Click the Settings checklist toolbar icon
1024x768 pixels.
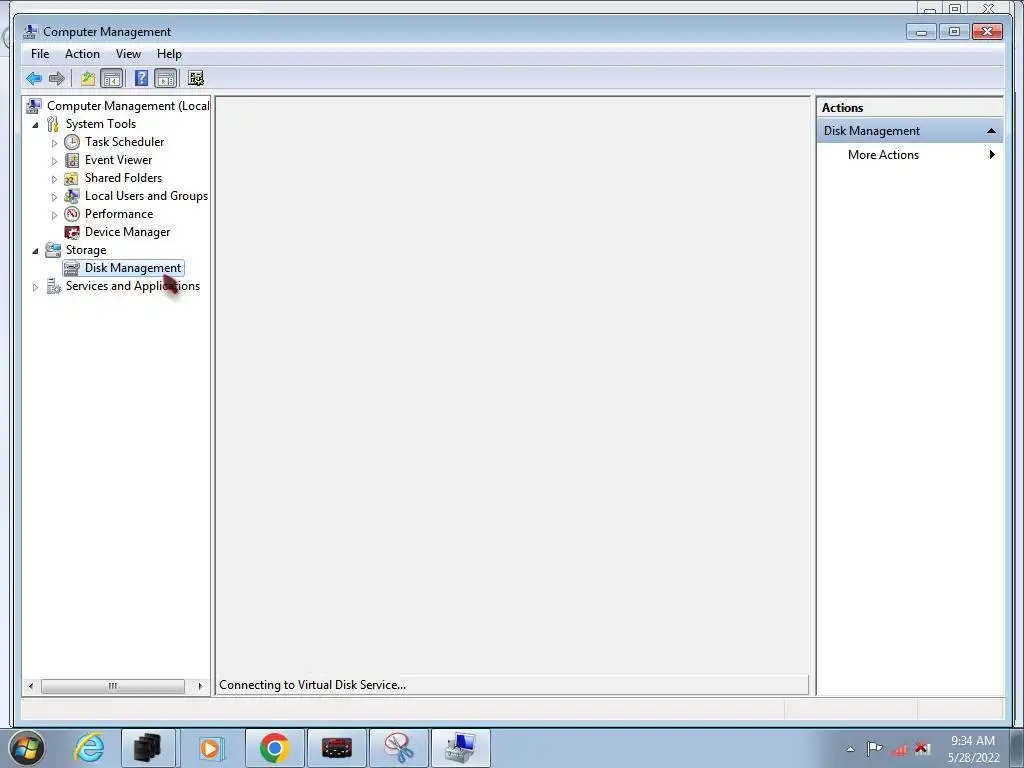196,78
